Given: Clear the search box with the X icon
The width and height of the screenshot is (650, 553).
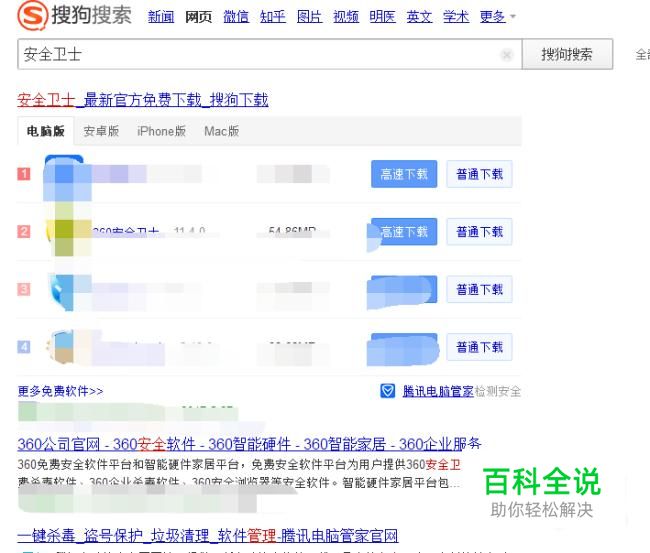Looking at the screenshot, I should point(506,54).
